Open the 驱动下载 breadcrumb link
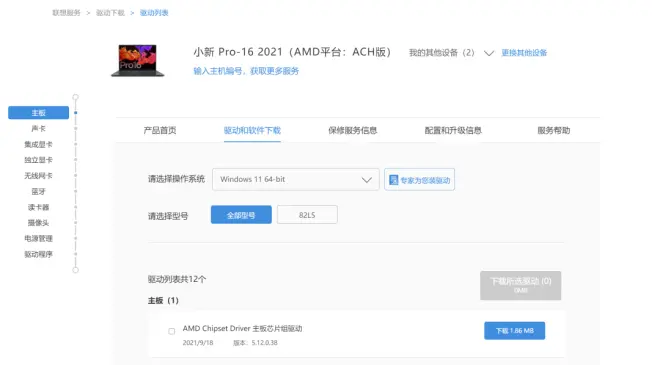 [x=110, y=13]
